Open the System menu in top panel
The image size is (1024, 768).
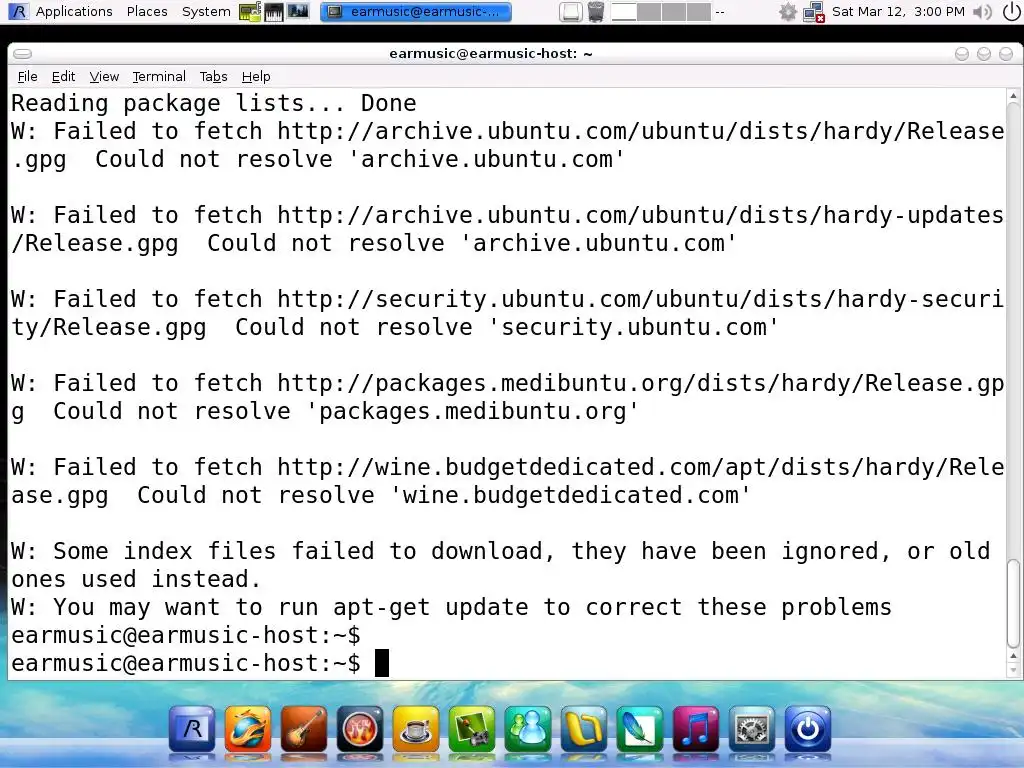[x=206, y=11]
